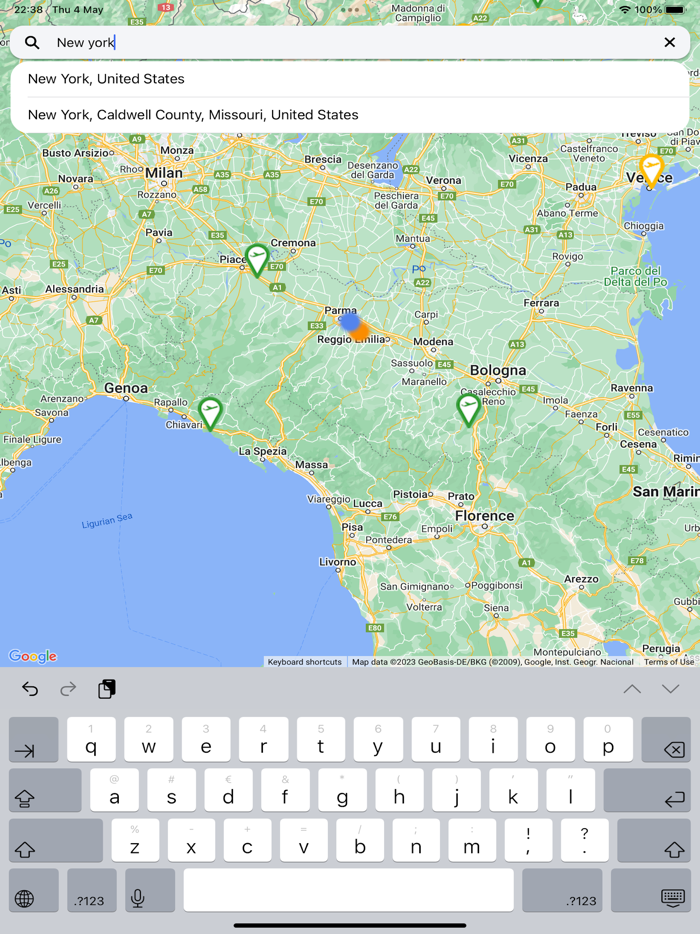Choose New York, Caldwell County, Missouri suggestion
Screen dimensions: 700x934
click(x=350, y=114)
